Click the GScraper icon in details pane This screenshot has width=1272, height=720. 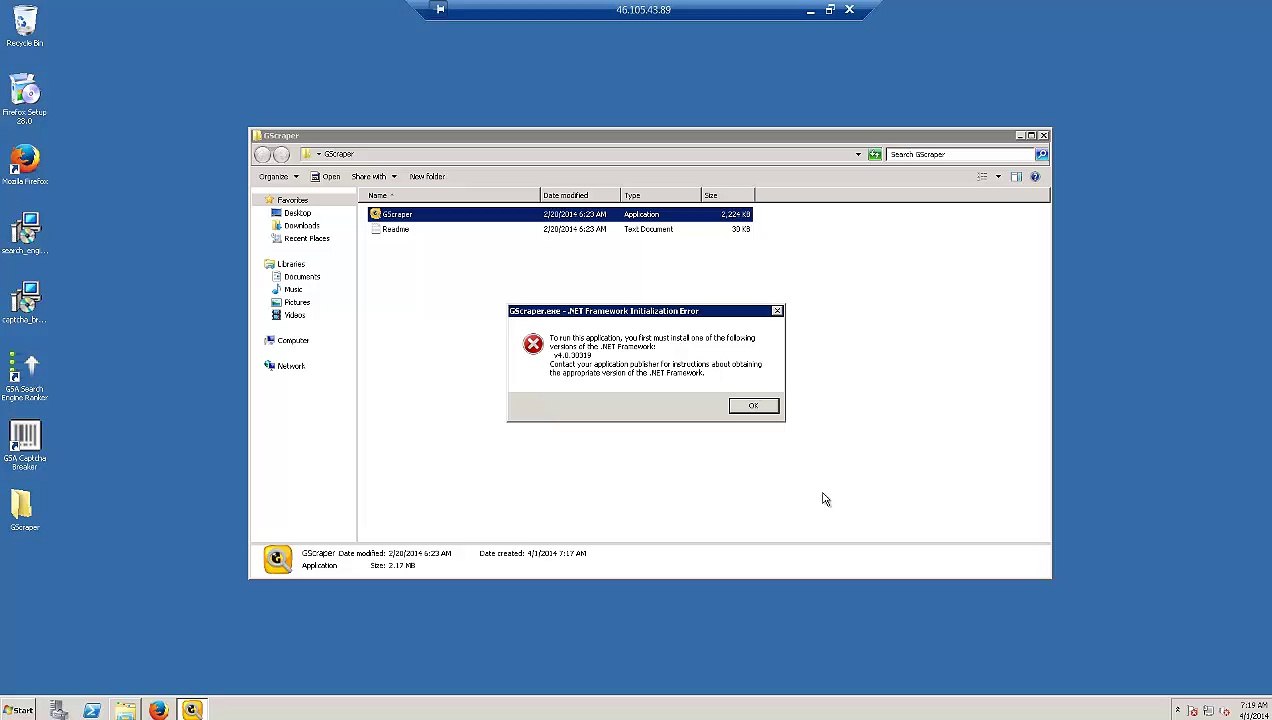click(x=277, y=559)
